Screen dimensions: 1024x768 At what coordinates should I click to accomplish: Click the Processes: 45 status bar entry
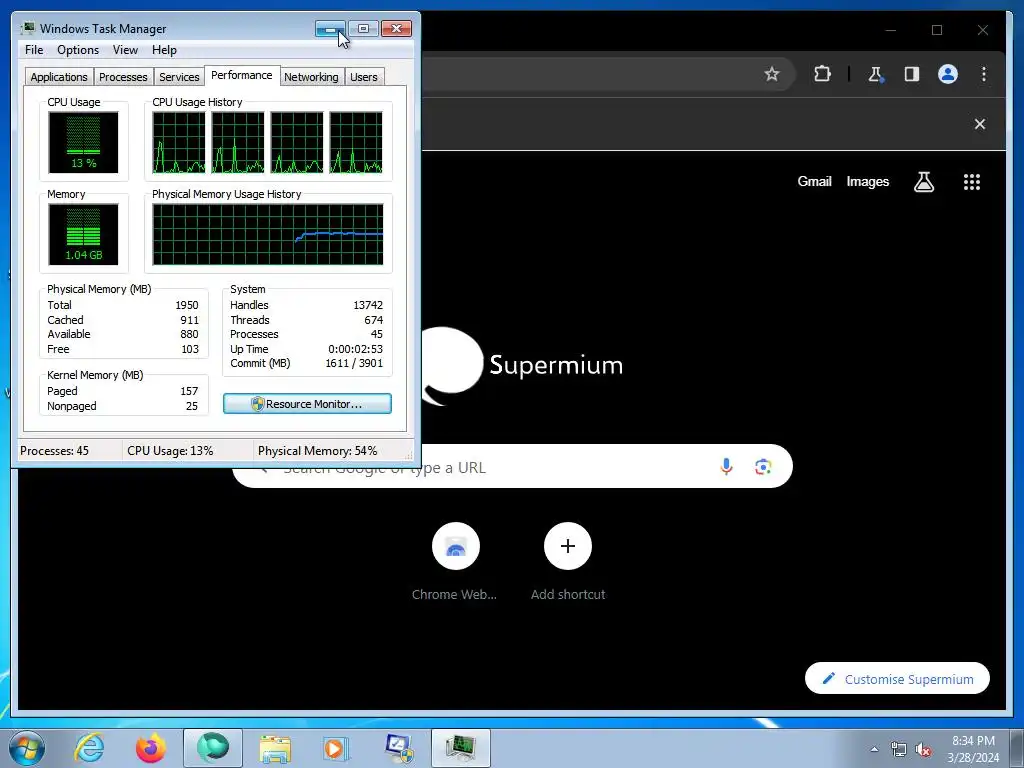coord(54,451)
